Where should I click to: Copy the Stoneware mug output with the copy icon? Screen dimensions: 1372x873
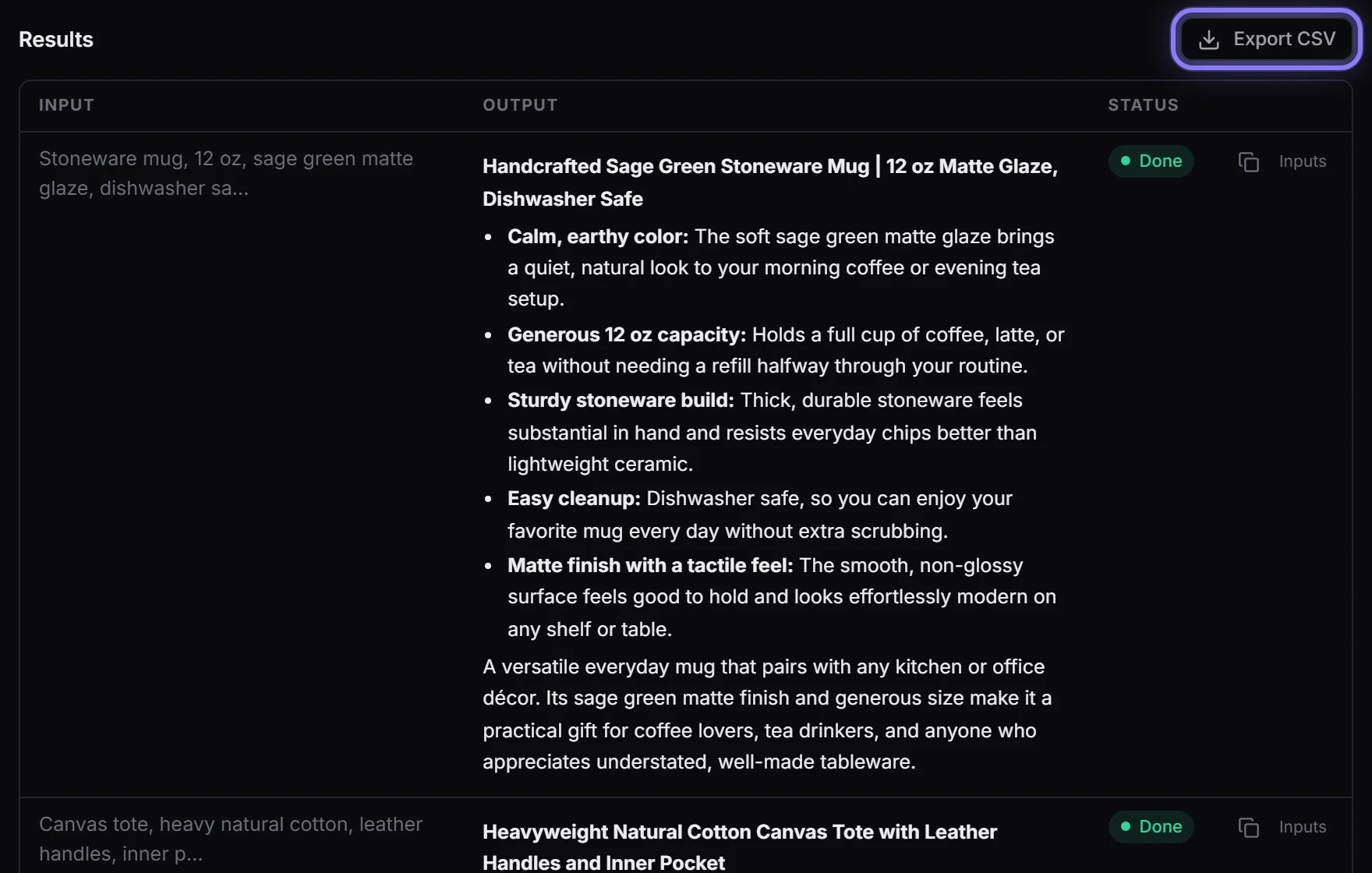tap(1248, 161)
